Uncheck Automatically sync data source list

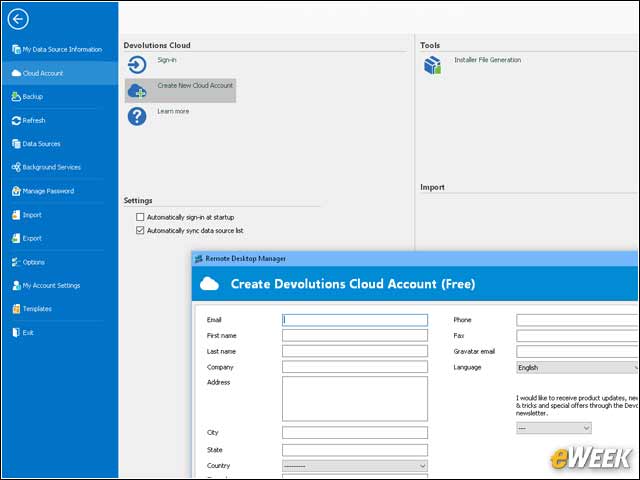140,230
